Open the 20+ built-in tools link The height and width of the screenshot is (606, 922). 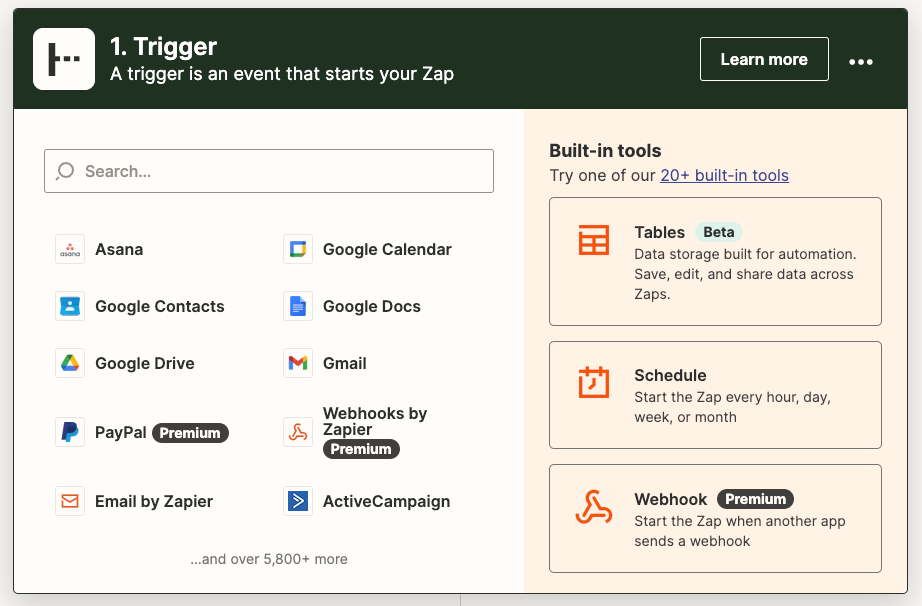(x=724, y=175)
